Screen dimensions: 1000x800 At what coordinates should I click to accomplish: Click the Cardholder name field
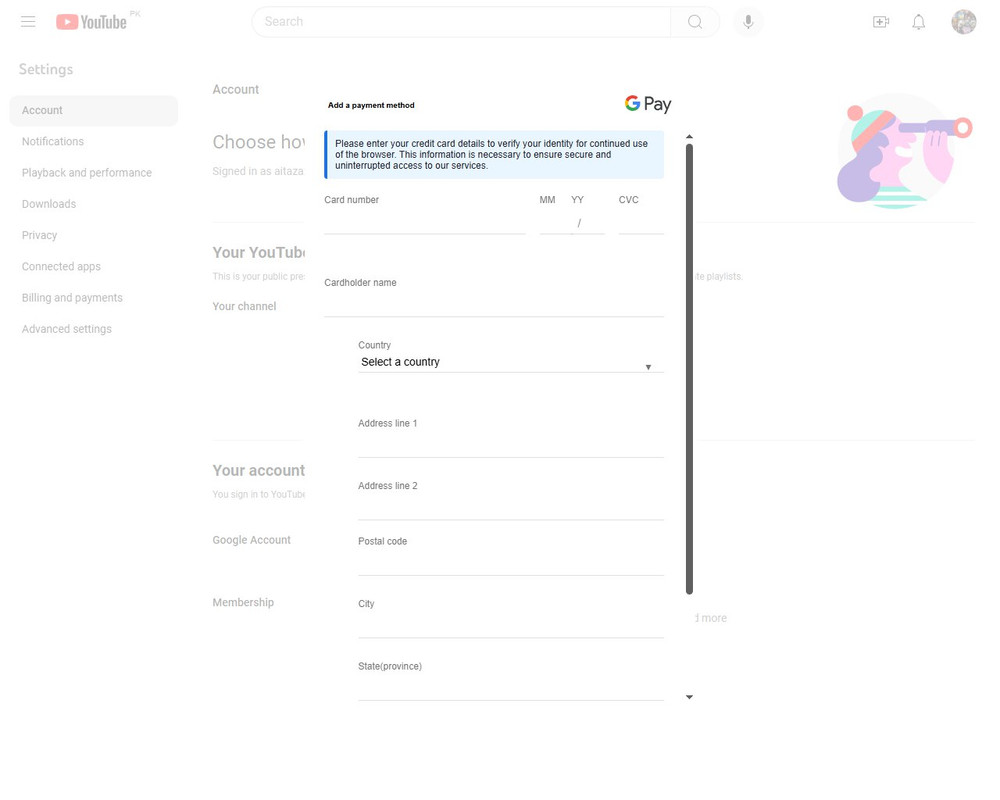pyautogui.click(x=494, y=306)
